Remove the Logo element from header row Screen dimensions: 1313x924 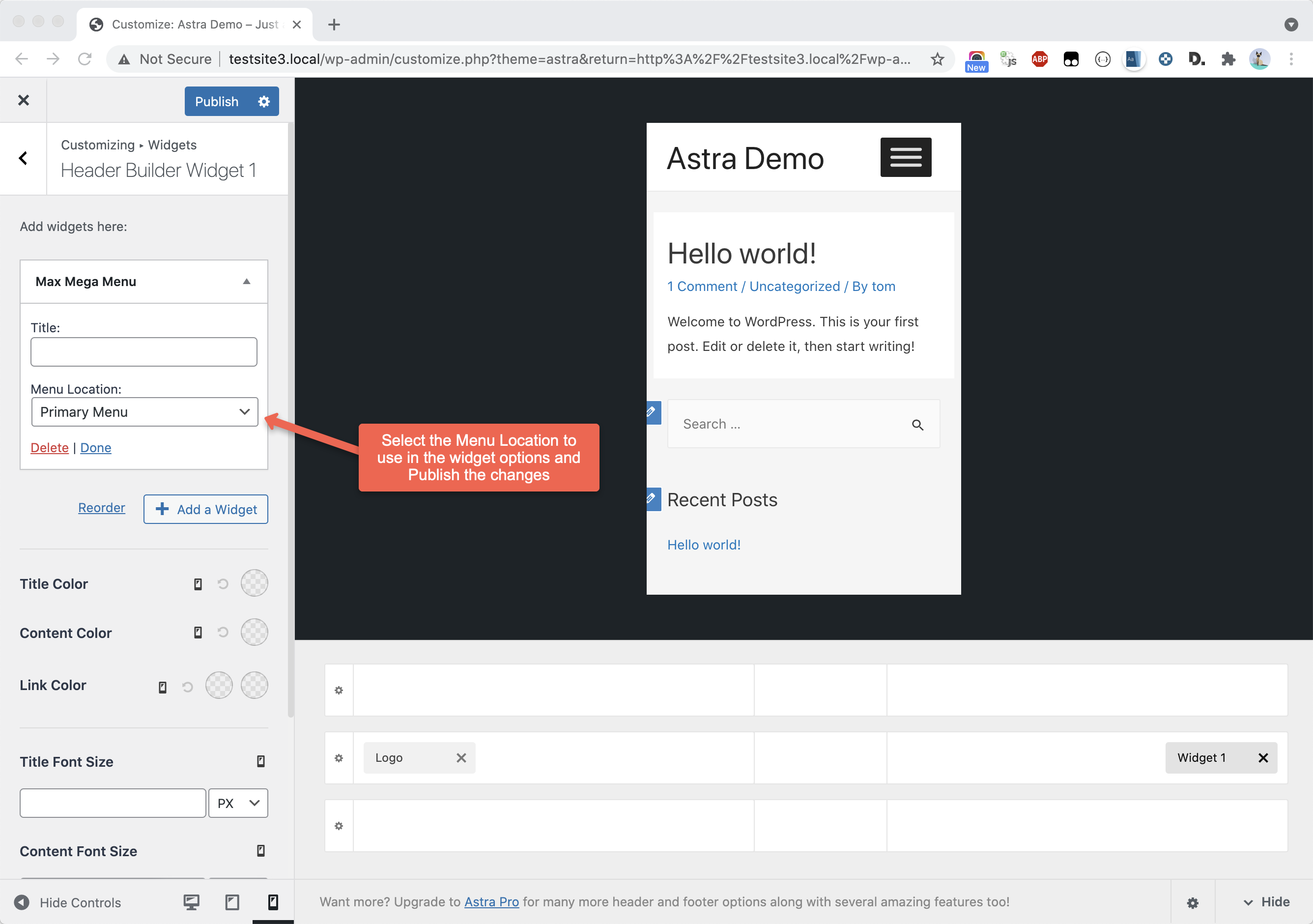click(461, 757)
